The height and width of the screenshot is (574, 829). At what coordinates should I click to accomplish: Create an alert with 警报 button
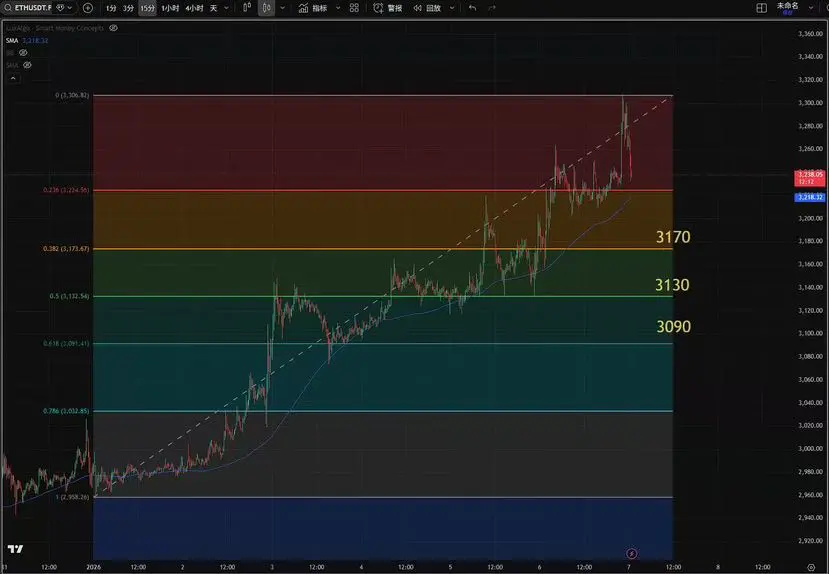click(x=388, y=8)
